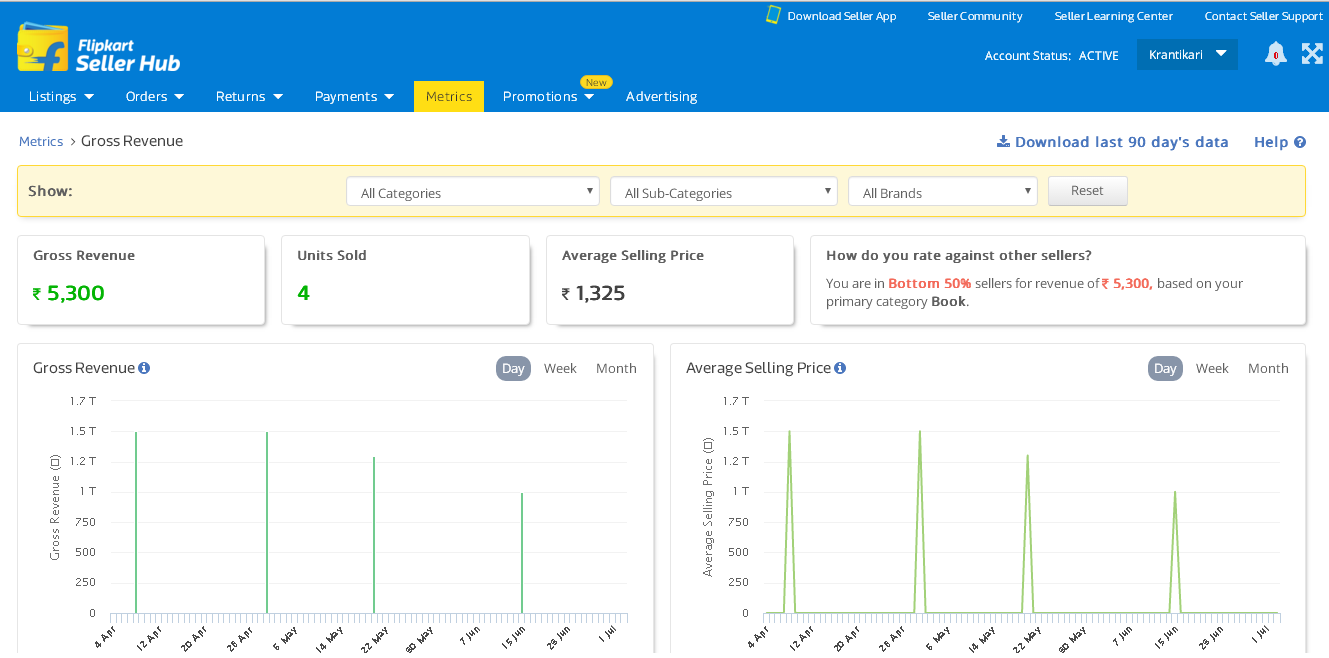Open Help via the question mark icon
Image resolution: width=1329 pixels, height=658 pixels.
click(1300, 141)
